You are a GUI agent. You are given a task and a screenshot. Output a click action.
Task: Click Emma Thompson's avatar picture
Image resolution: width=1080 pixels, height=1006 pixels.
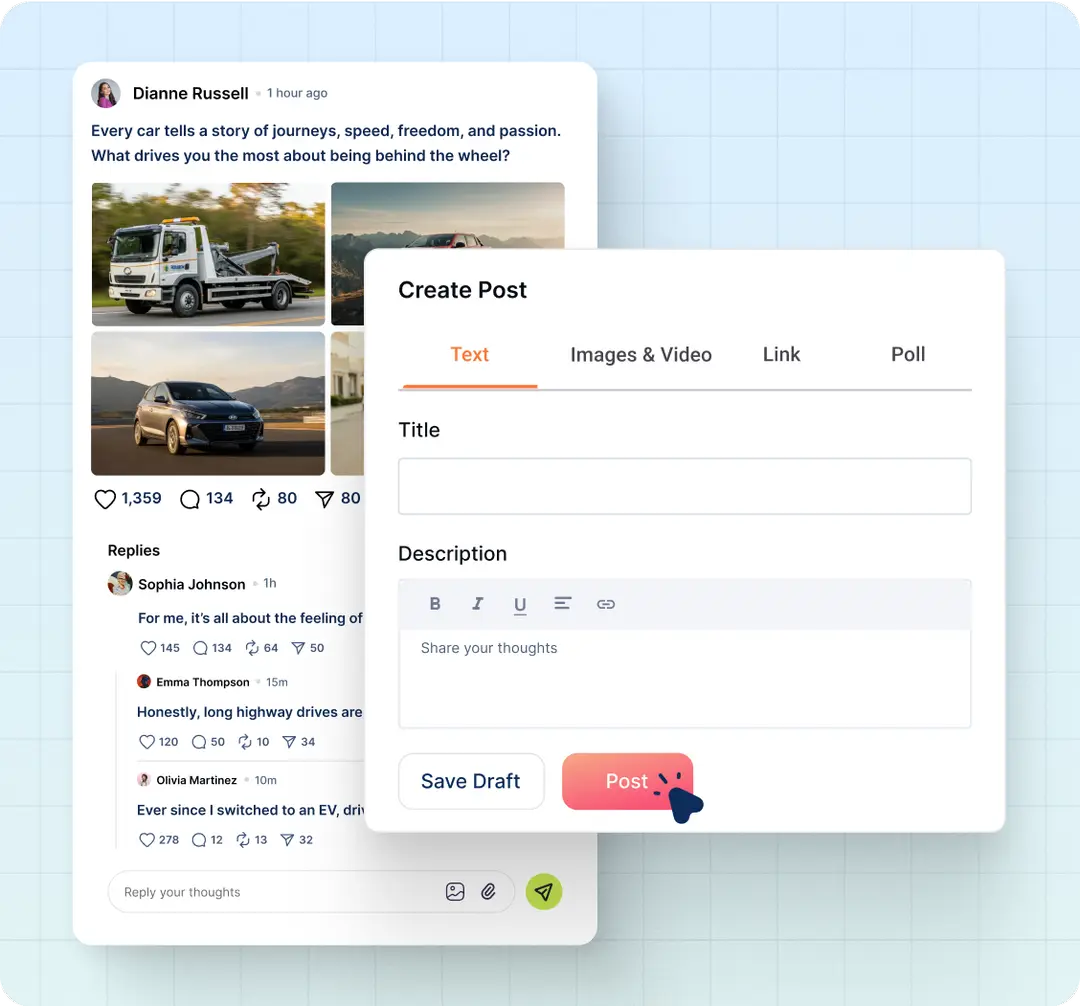(x=143, y=682)
